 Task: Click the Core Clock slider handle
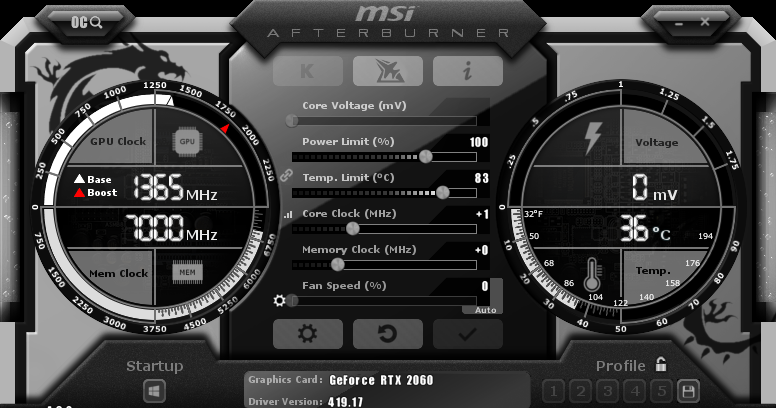[x=352, y=228]
